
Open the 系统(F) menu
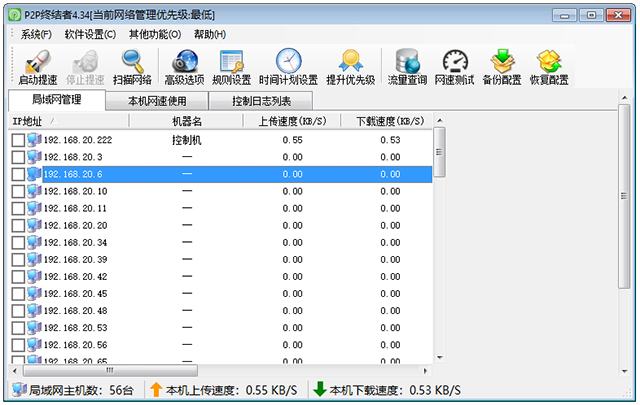(36, 34)
